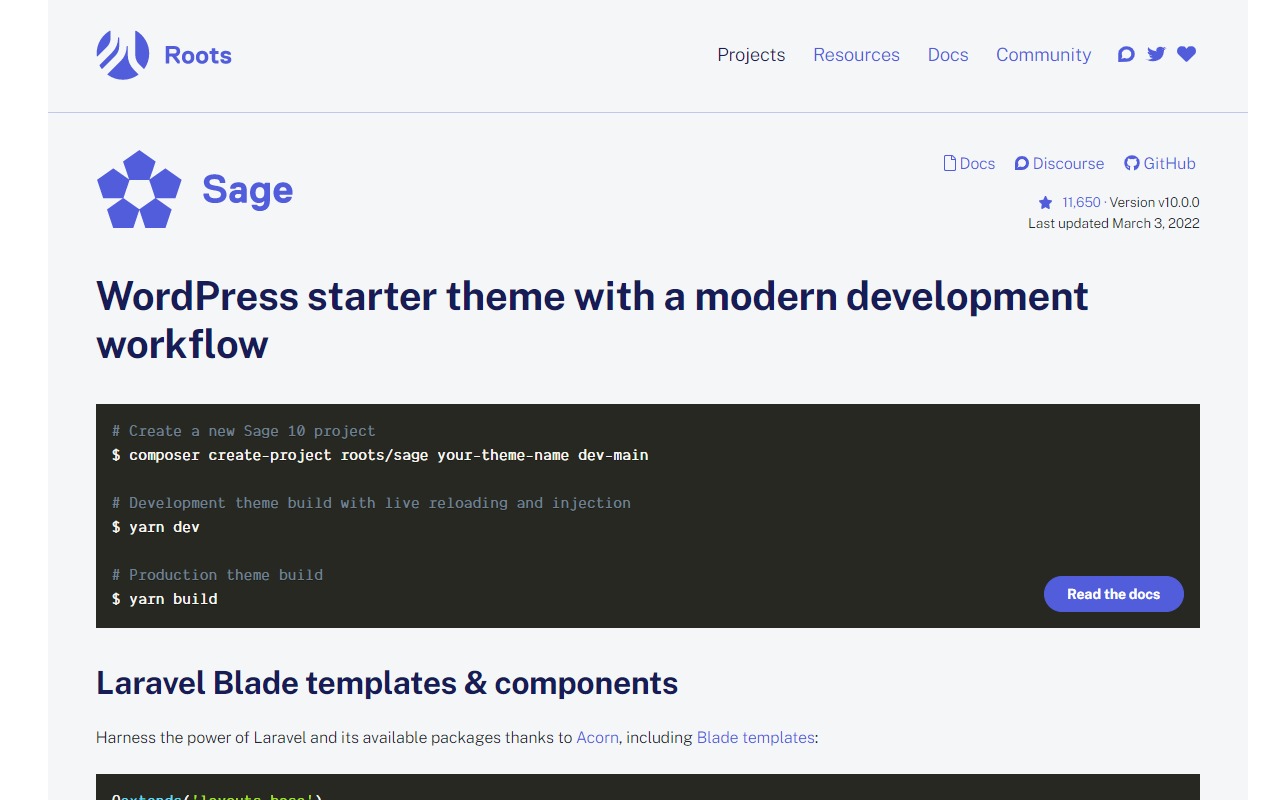The image size is (1280, 800).
Task: Click the star icon beside 11,650
Action: 1045,202
